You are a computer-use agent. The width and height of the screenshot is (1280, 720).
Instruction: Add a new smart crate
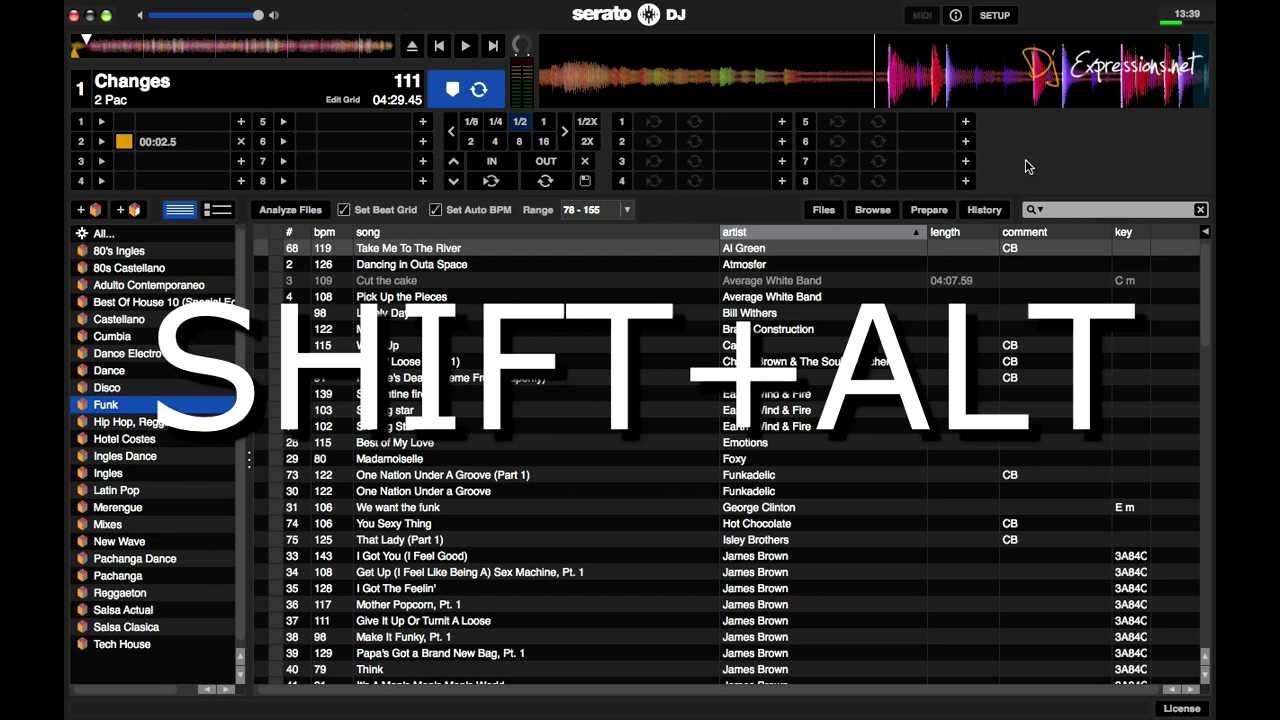pyautogui.click(x=129, y=210)
